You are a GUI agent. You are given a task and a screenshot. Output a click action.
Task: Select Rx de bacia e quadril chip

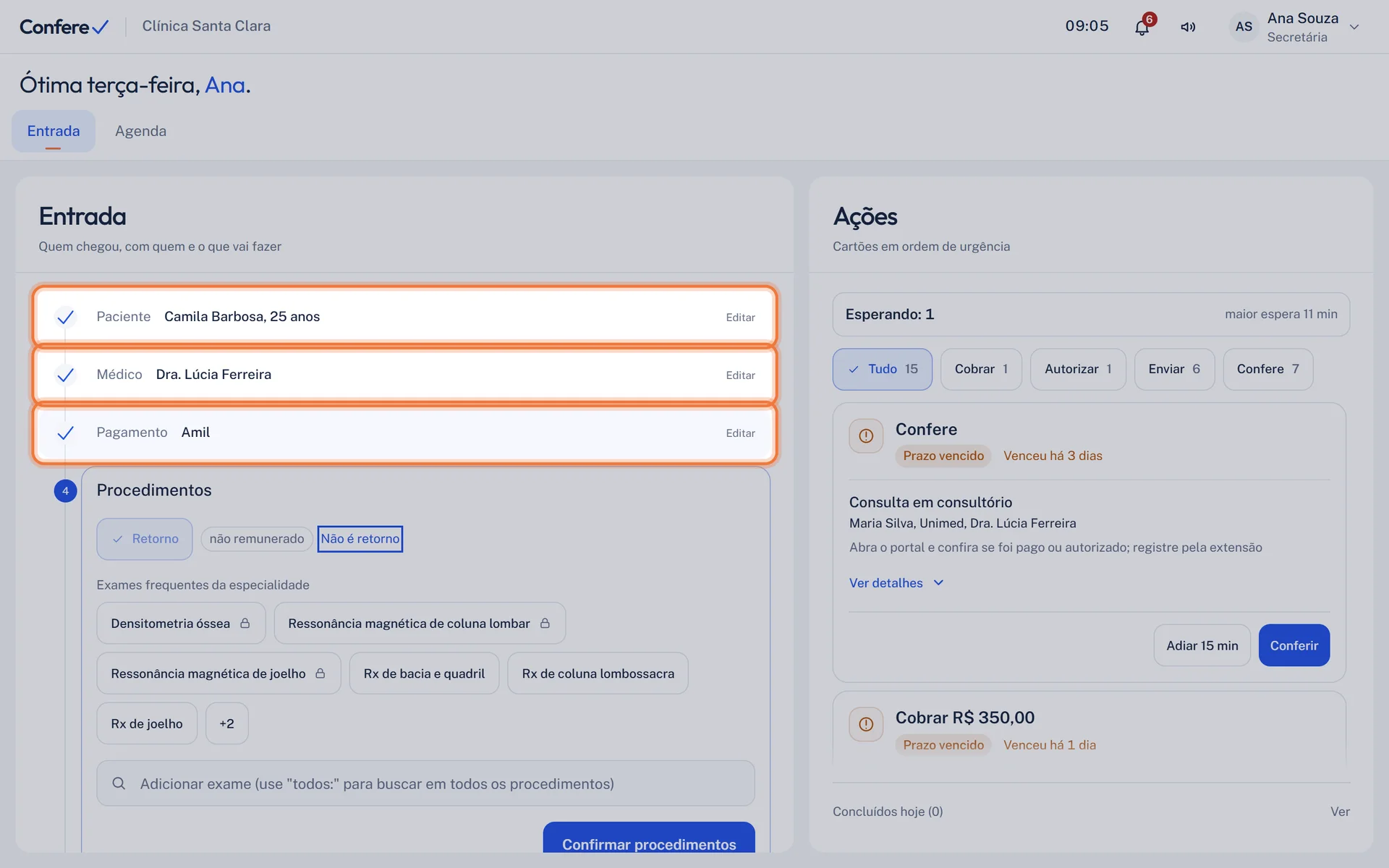coord(424,673)
